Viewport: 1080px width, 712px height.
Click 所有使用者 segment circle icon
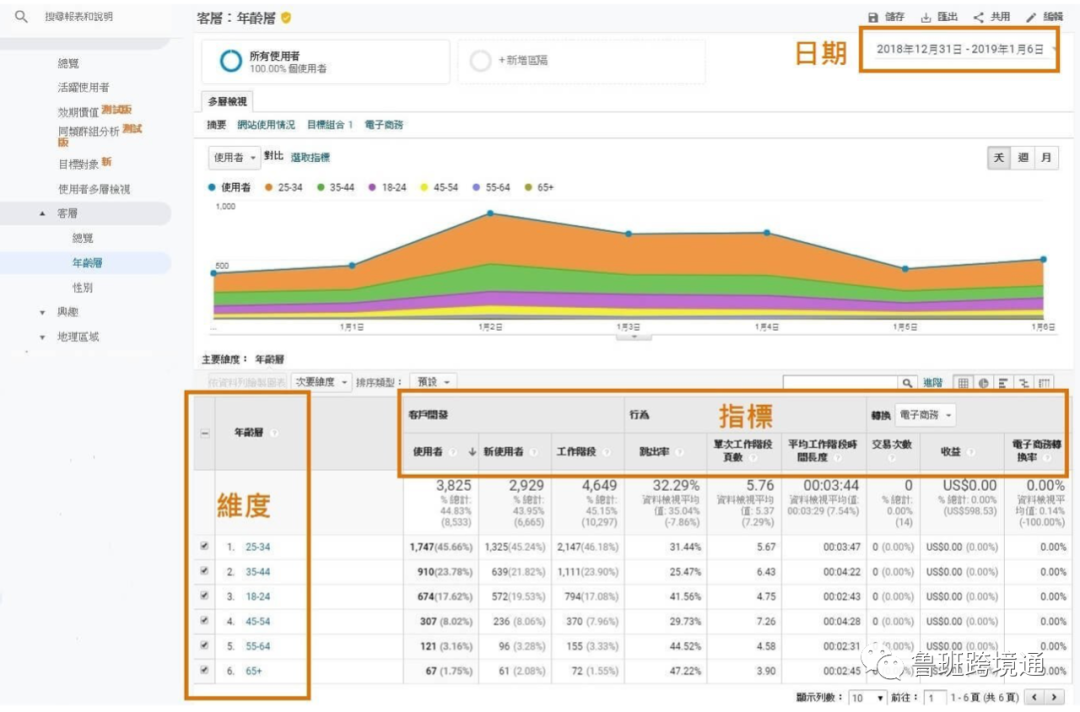231,61
